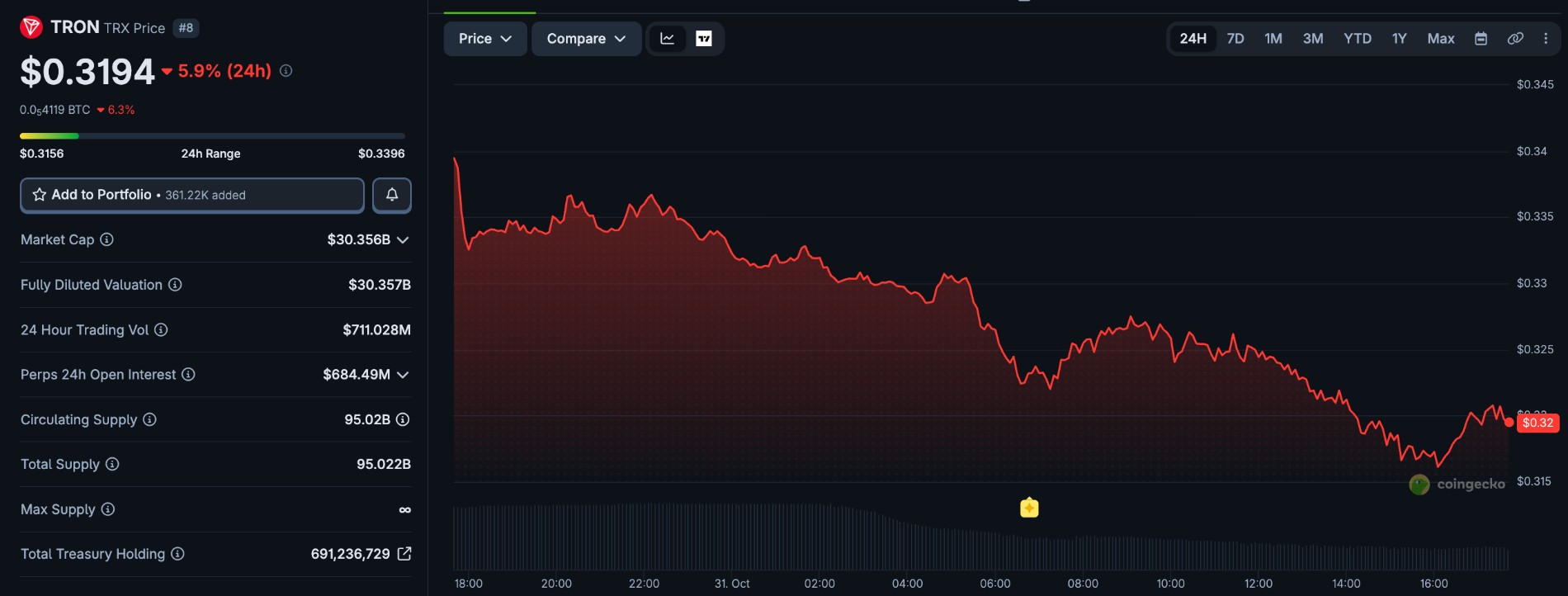This screenshot has height=596, width=1568.
Task: Open the Price dropdown
Action: (485, 39)
